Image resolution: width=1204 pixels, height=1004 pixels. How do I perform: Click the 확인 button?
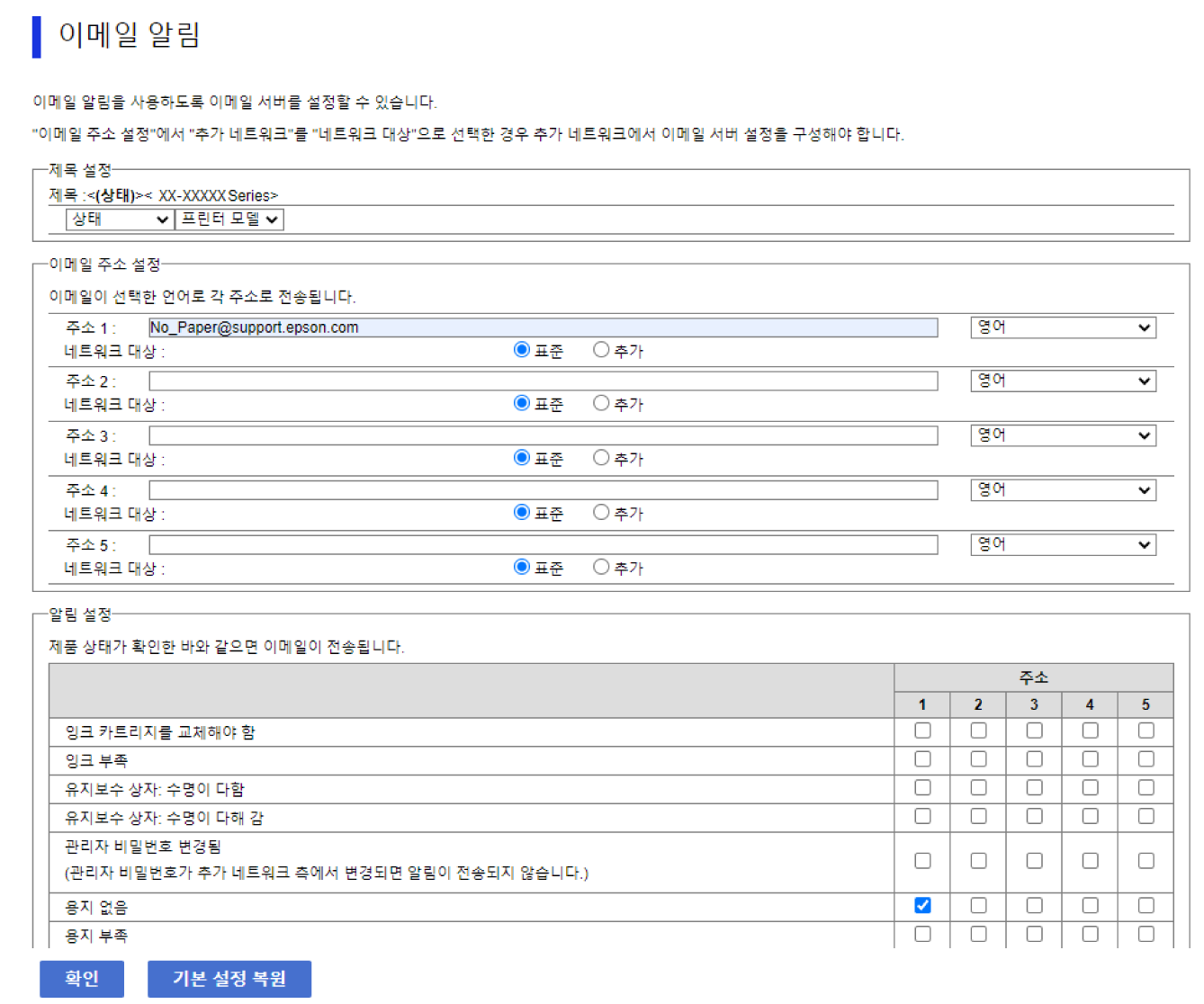click(81, 978)
